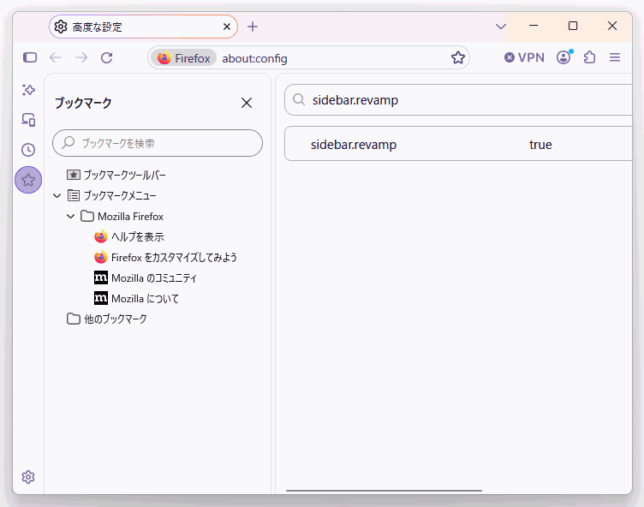Screen dimensions: 644x507
Task: Open a new tab with plus button
Action: pos(253,27)
